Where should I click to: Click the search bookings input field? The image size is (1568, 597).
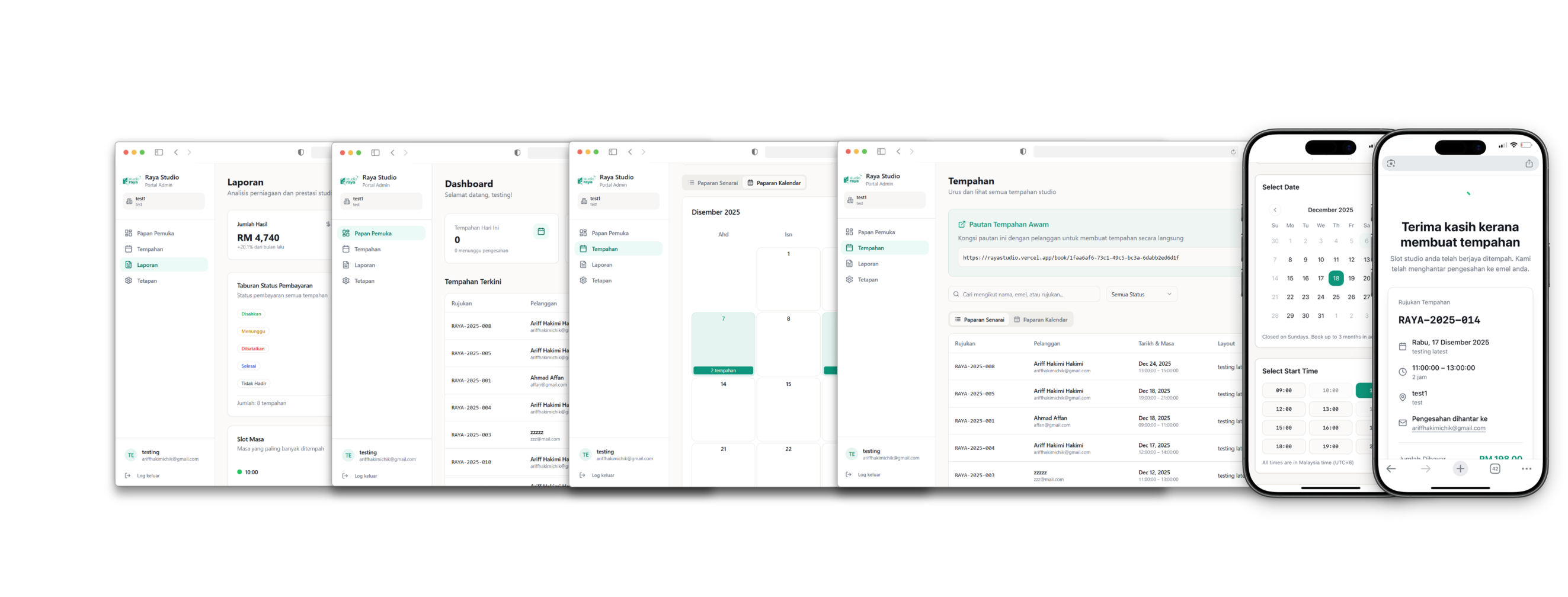coord(1025,294)
